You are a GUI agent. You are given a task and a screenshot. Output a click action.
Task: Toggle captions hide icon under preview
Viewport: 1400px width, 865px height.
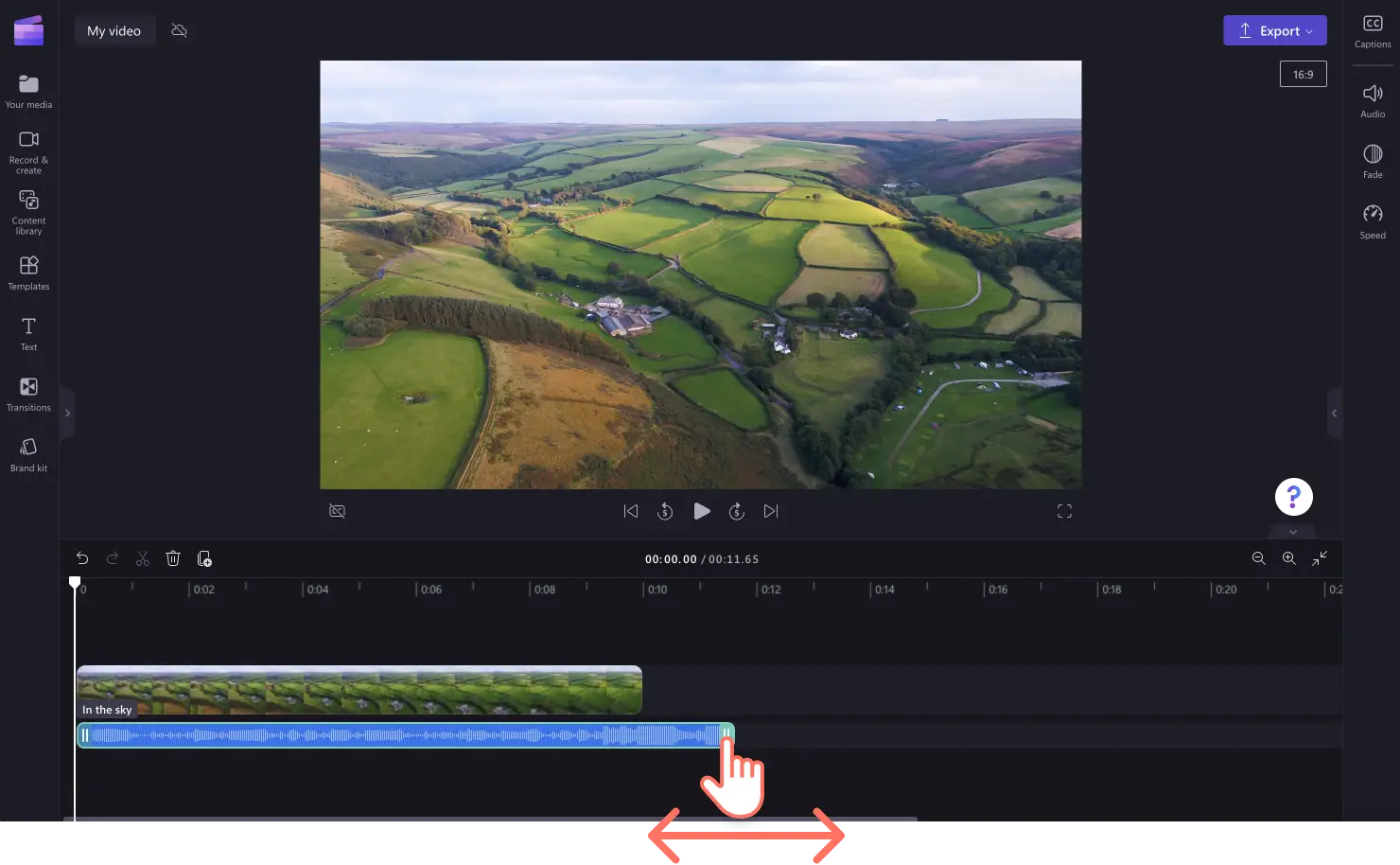(337, 511)
